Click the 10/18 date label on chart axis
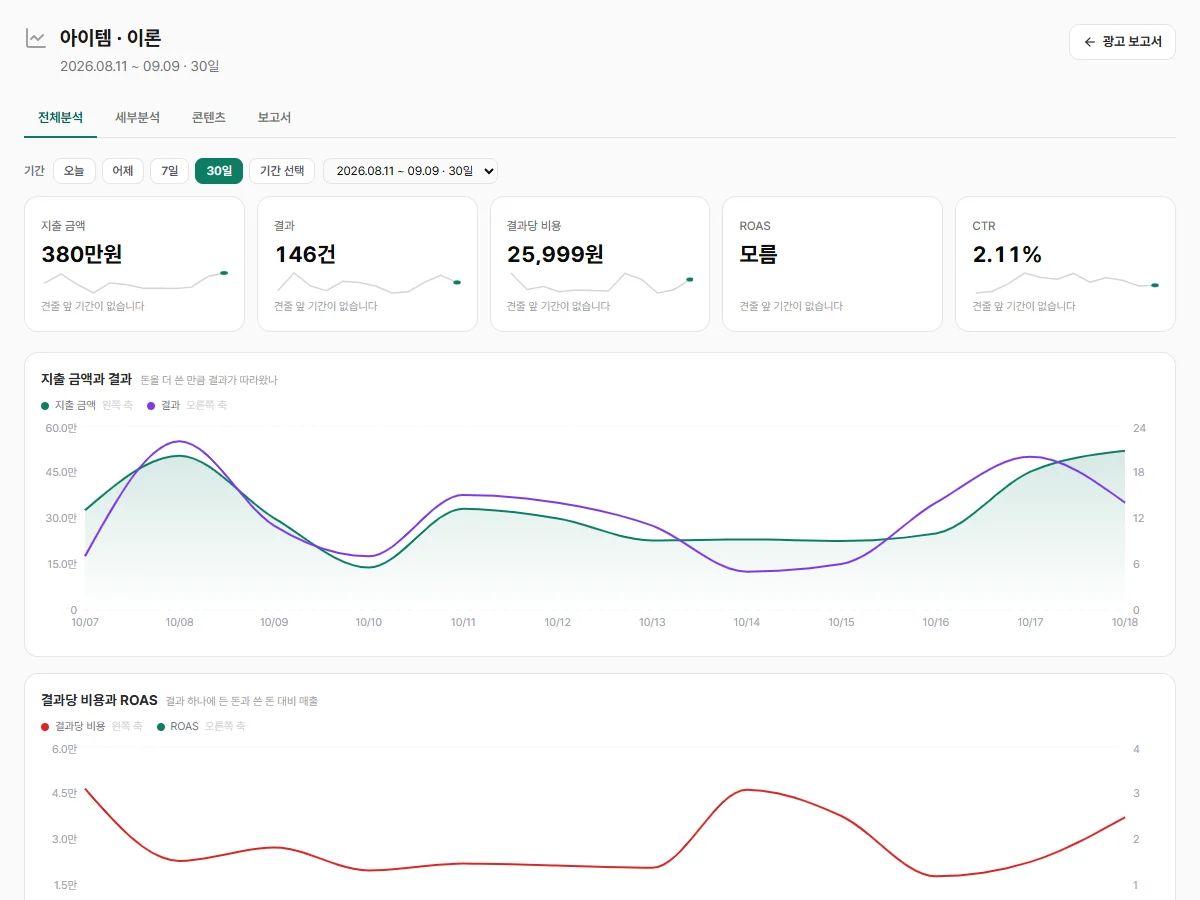Image resolution: width=1200 pixels, height=900 pixels. 1125,622
